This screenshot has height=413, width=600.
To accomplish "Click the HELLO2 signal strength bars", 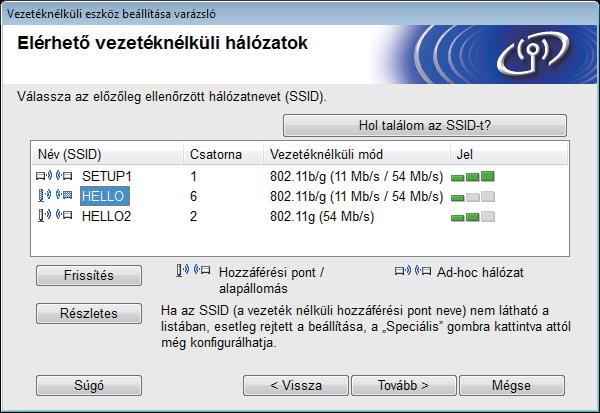I will pyautogui.click(x=473, y=217).
